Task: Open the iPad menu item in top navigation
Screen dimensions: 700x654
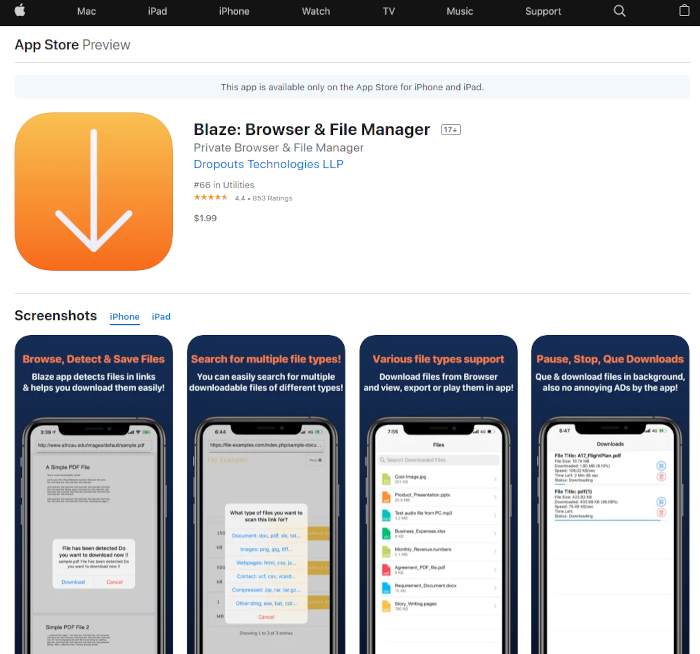Action: point(158,11)
